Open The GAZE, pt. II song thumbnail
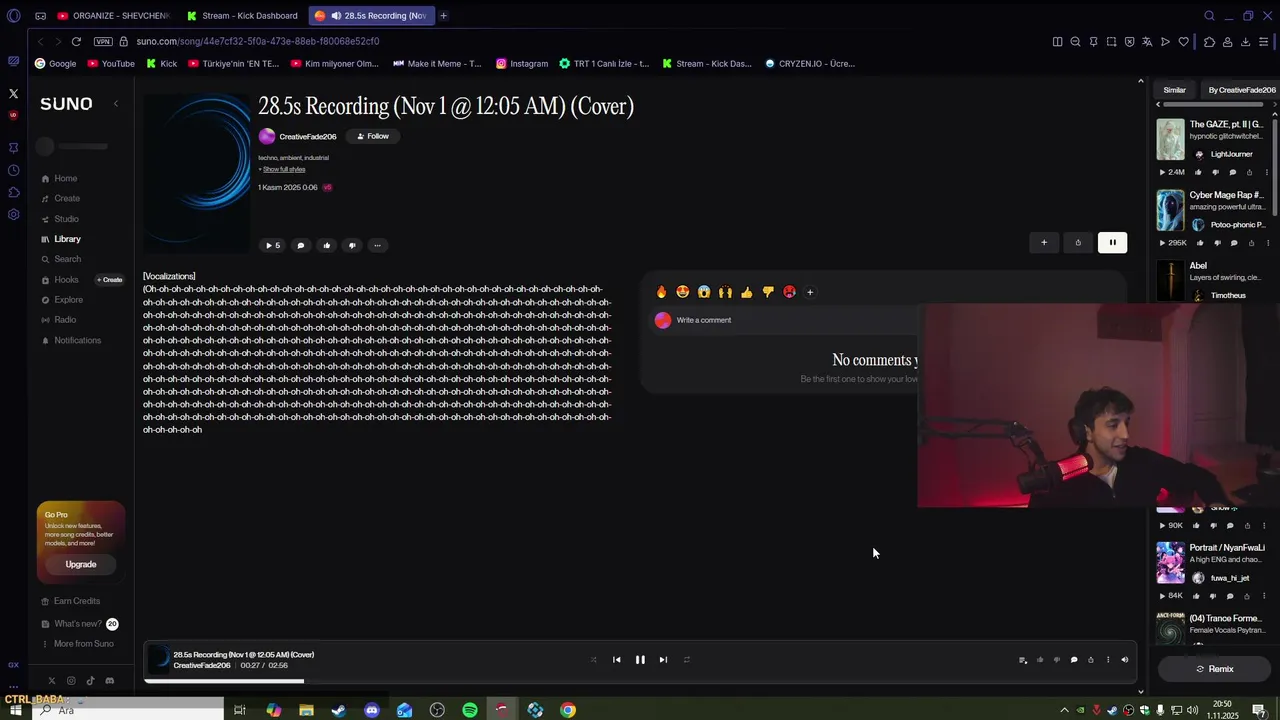This screenshot has height=720, width=1280. [x=1170, y=139]
